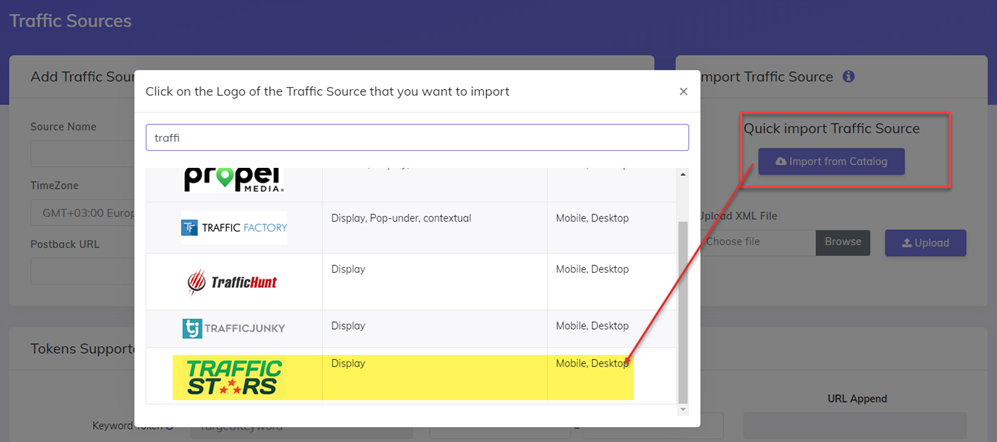Click scrollbar up arrow in catalog list
This screenshot has width=997, height=442.
click(684, 174)
